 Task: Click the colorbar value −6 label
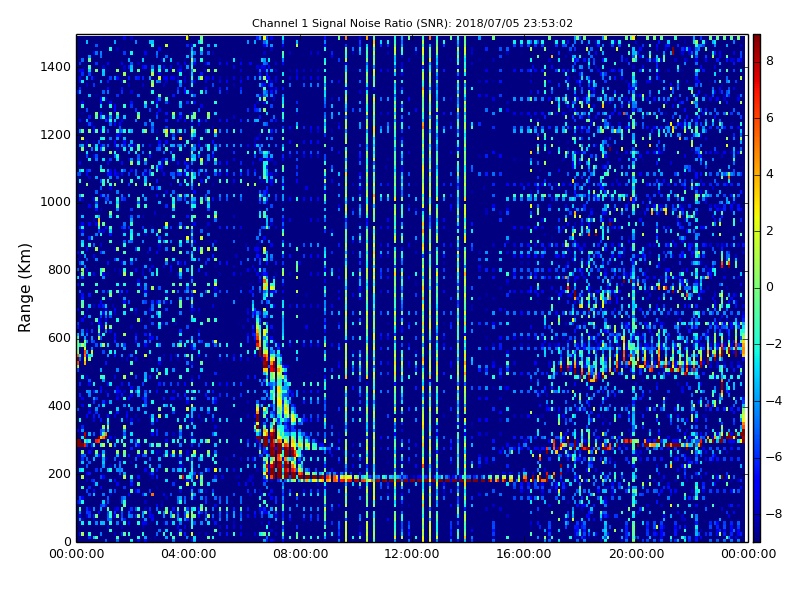pos(774,457)
